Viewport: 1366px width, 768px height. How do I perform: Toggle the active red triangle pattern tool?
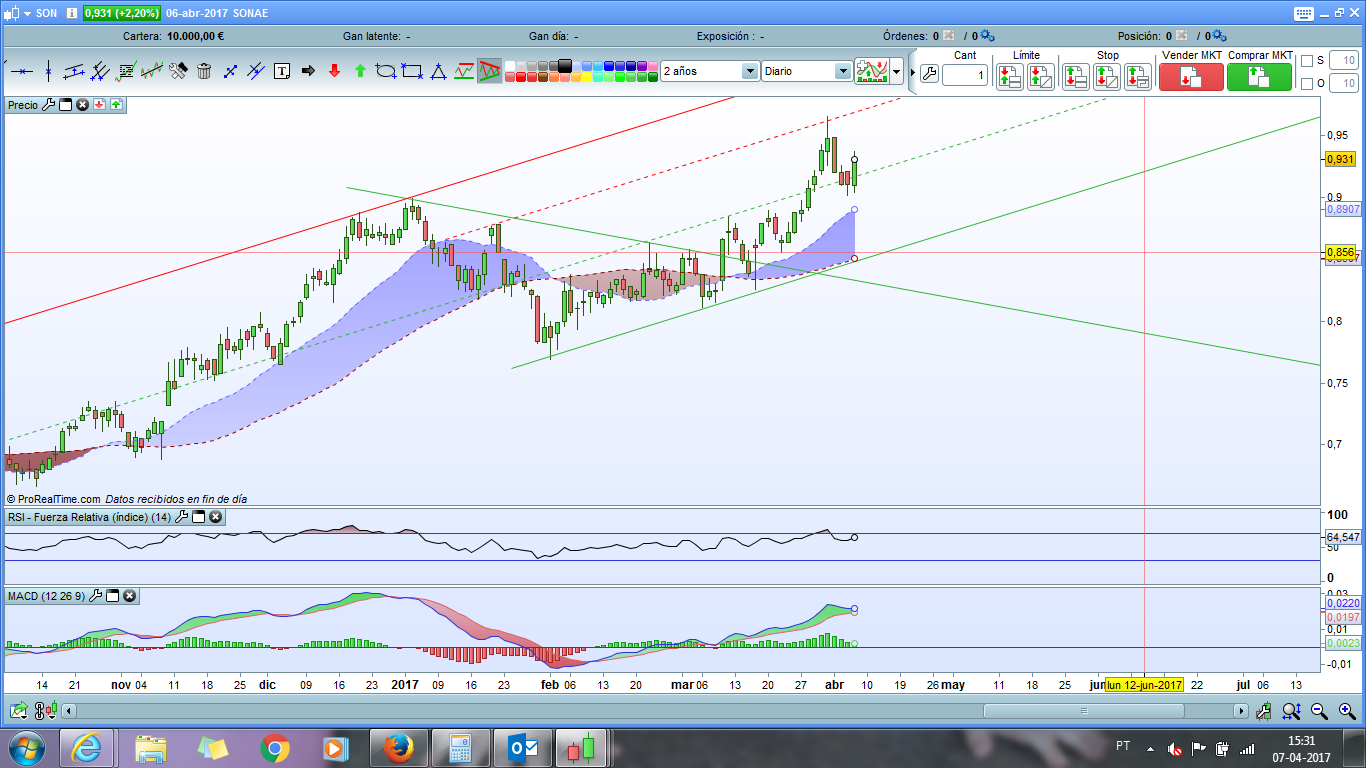489,71
